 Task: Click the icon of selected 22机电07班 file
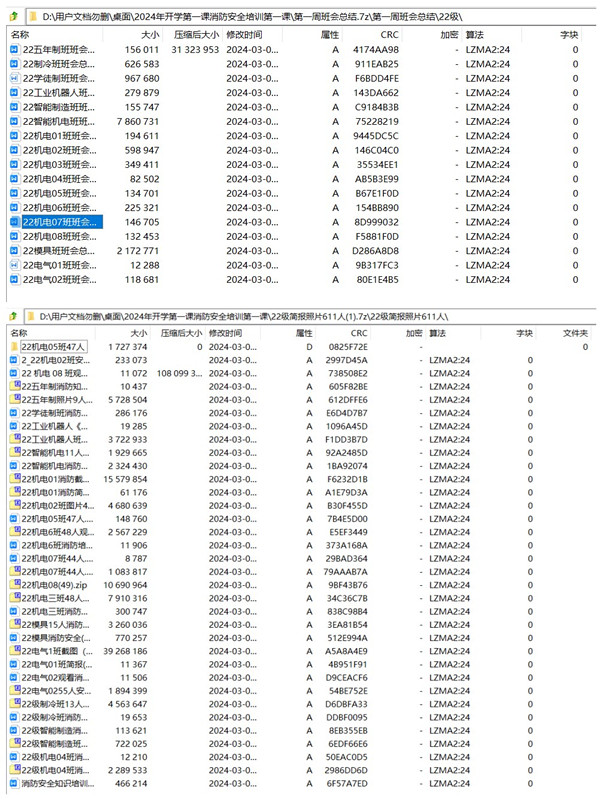13,222
